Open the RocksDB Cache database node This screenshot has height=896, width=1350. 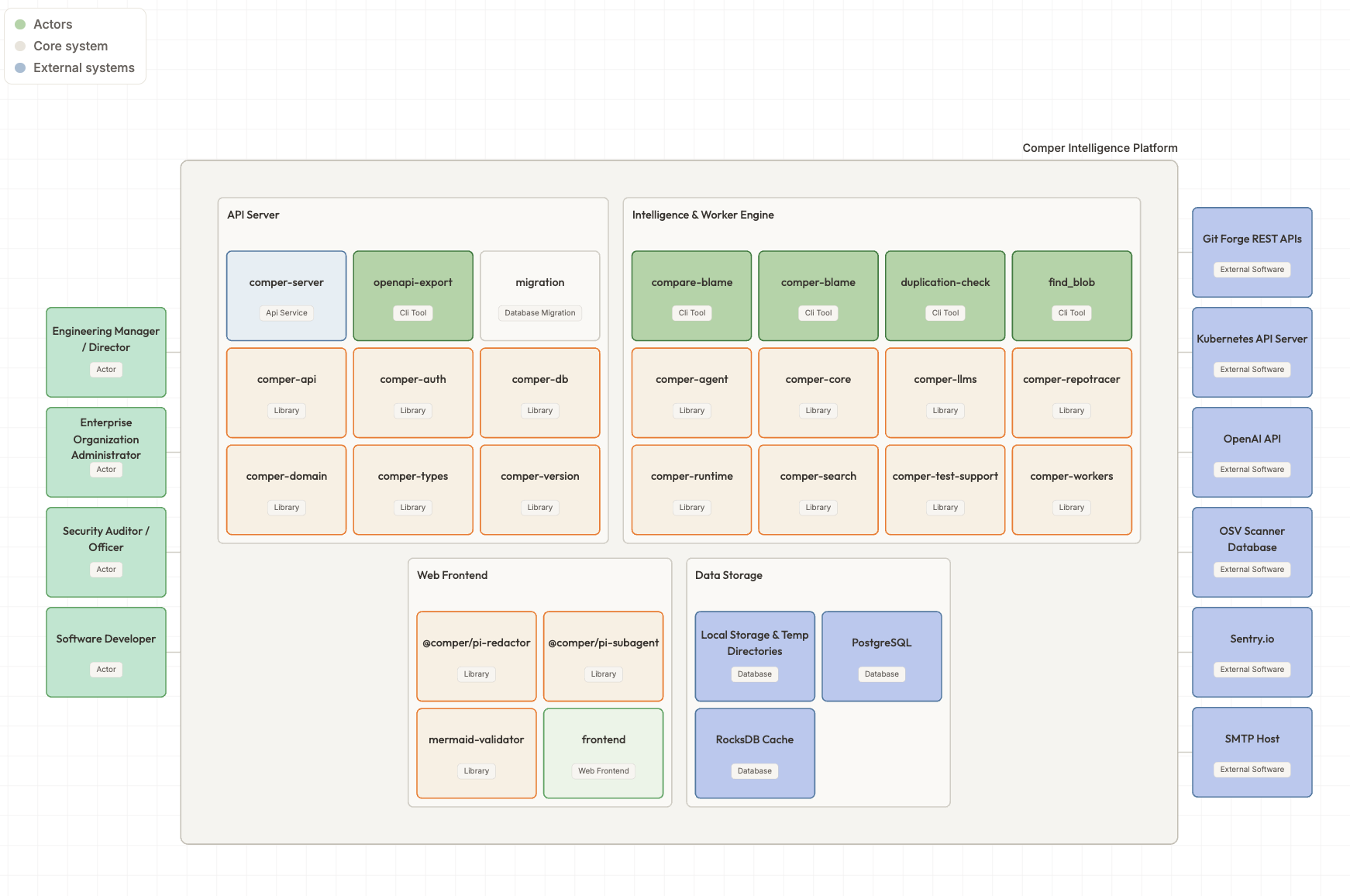click(755, 753)
